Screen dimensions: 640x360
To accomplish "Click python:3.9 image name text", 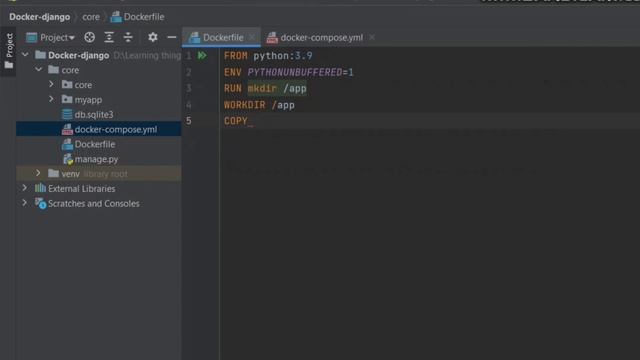I will tap(283, 56).
